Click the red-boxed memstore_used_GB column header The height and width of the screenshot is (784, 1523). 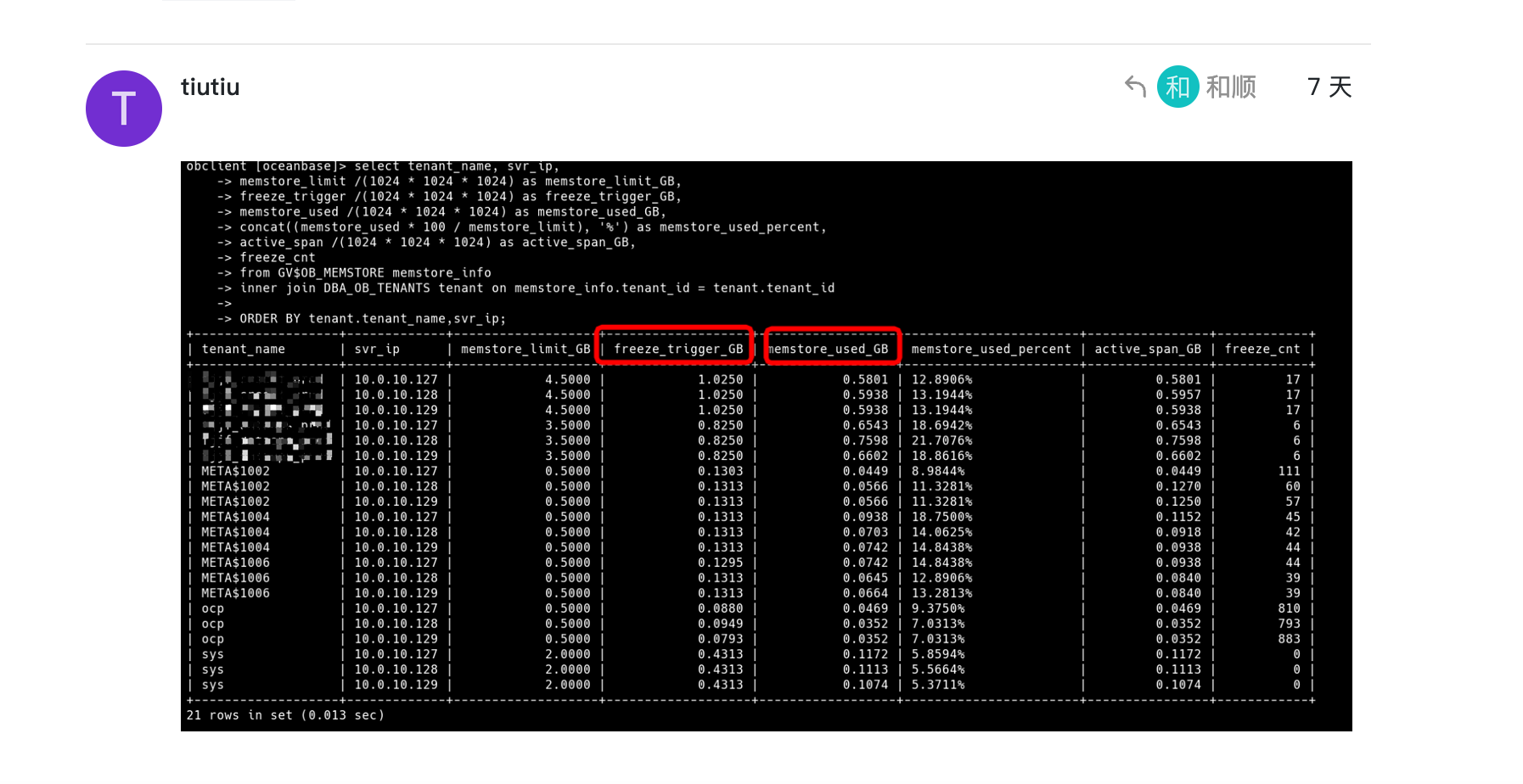click(x=831, y=348)
